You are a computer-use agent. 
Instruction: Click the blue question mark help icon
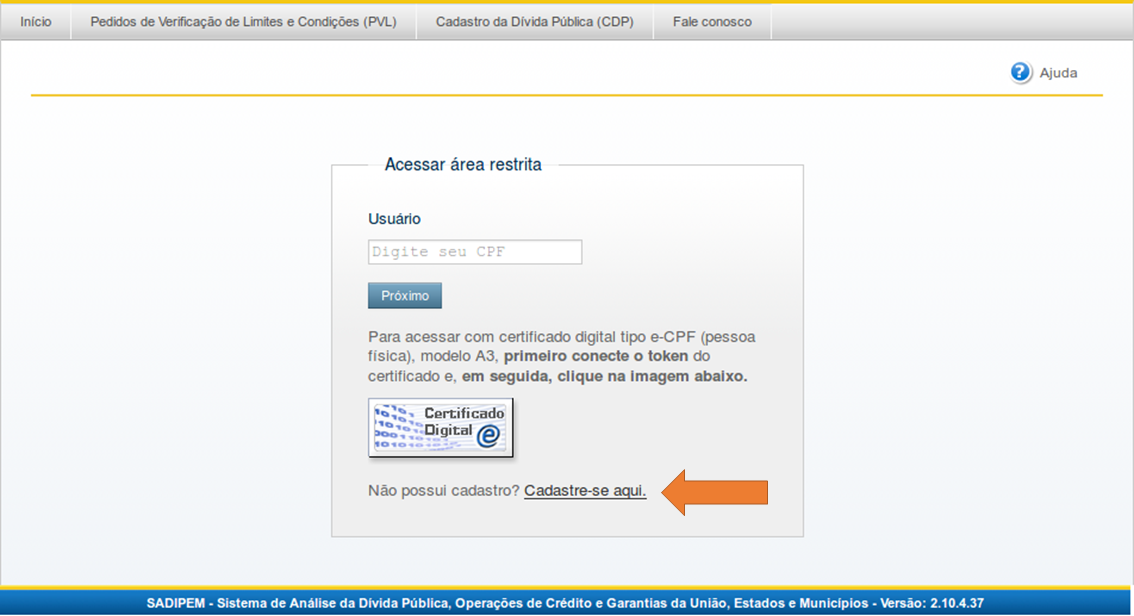pos(1020,72)
